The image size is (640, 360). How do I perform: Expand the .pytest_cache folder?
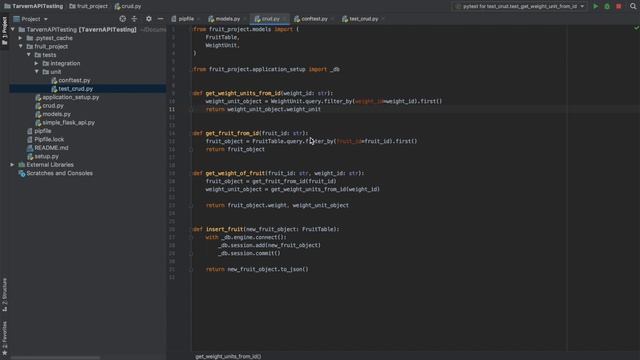[x=20, y=38]
